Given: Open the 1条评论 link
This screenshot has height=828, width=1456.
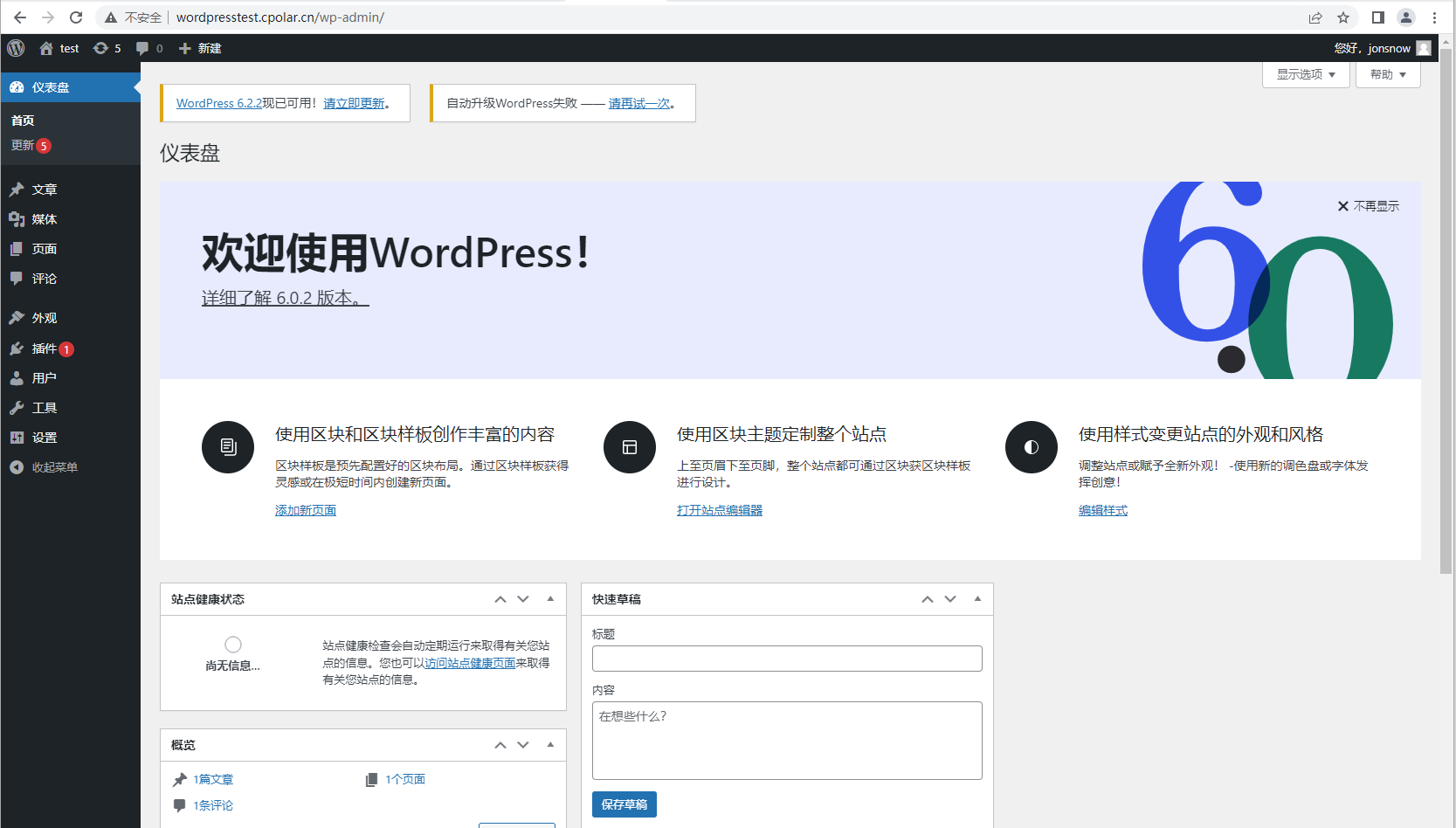Looking at the screenshot, I should [213, 805].
